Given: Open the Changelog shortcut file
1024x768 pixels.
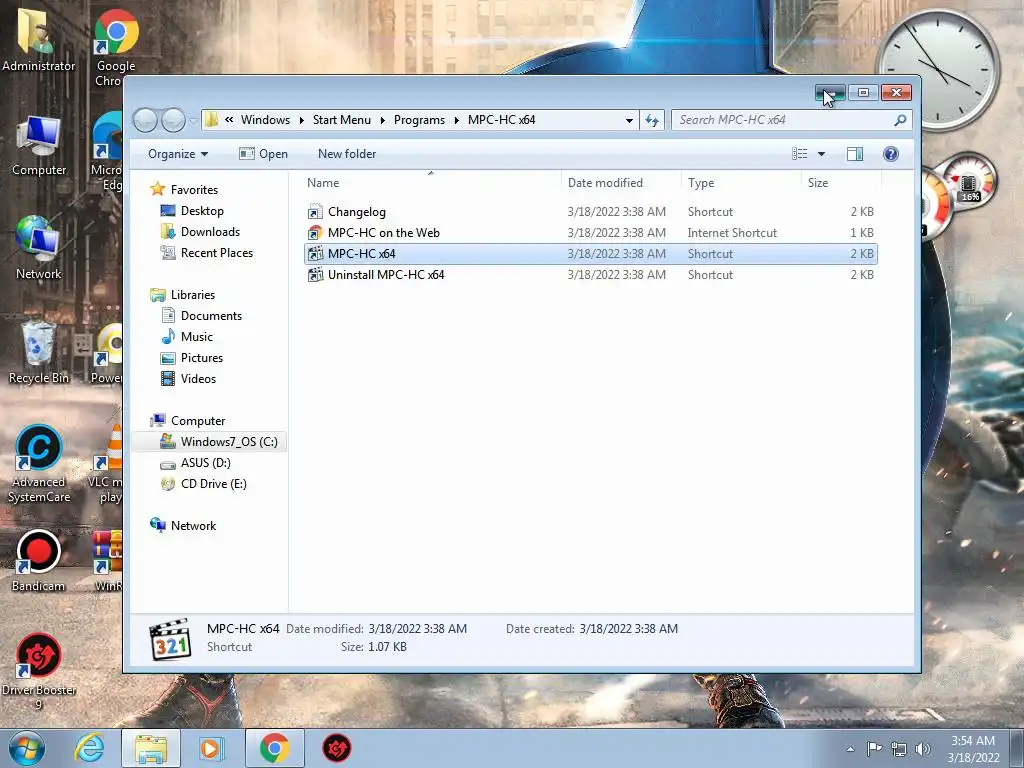Looking at the screenshot, I should click(357, 212).
